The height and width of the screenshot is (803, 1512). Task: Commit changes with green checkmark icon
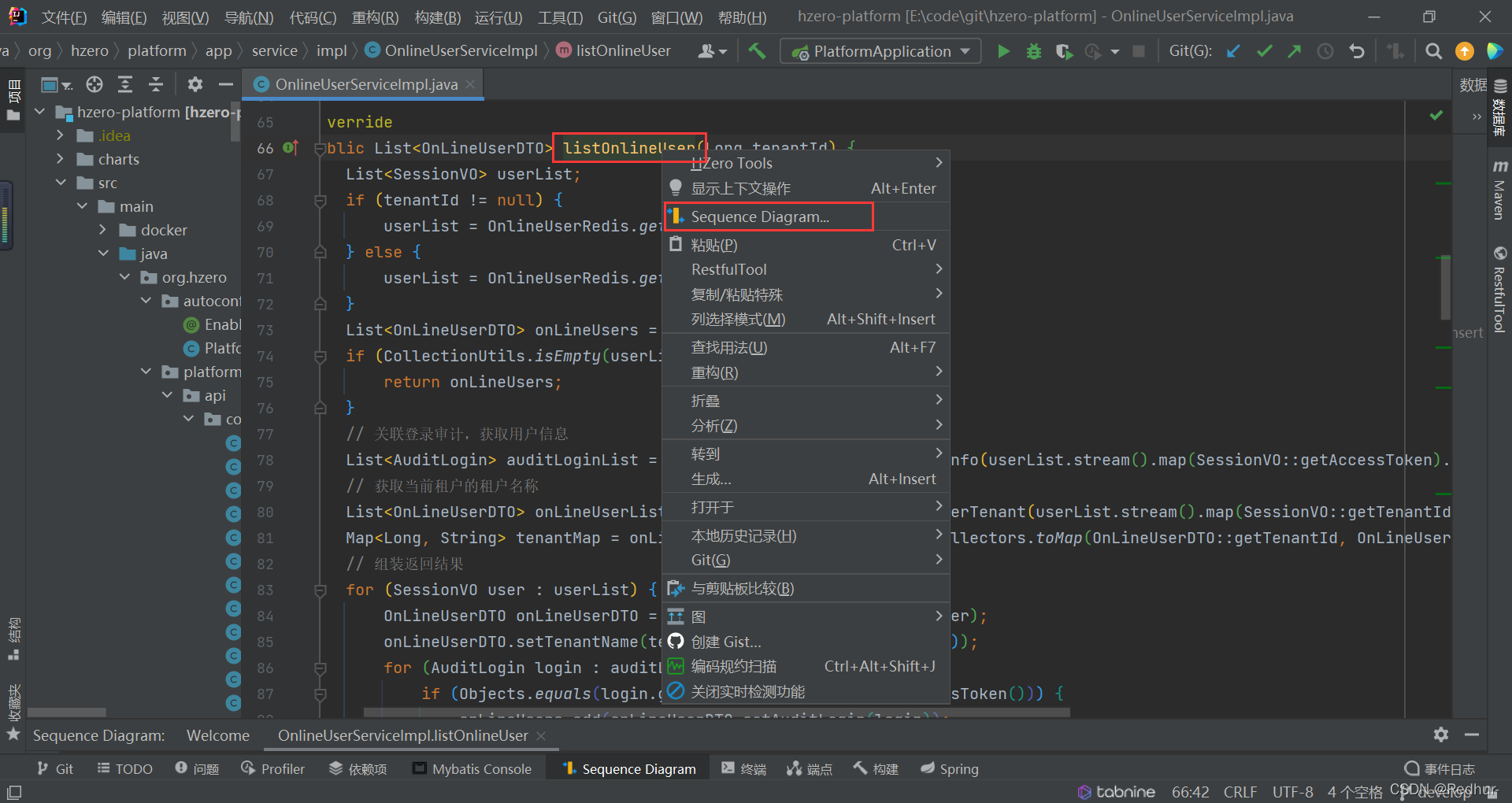pos(1265,51)
